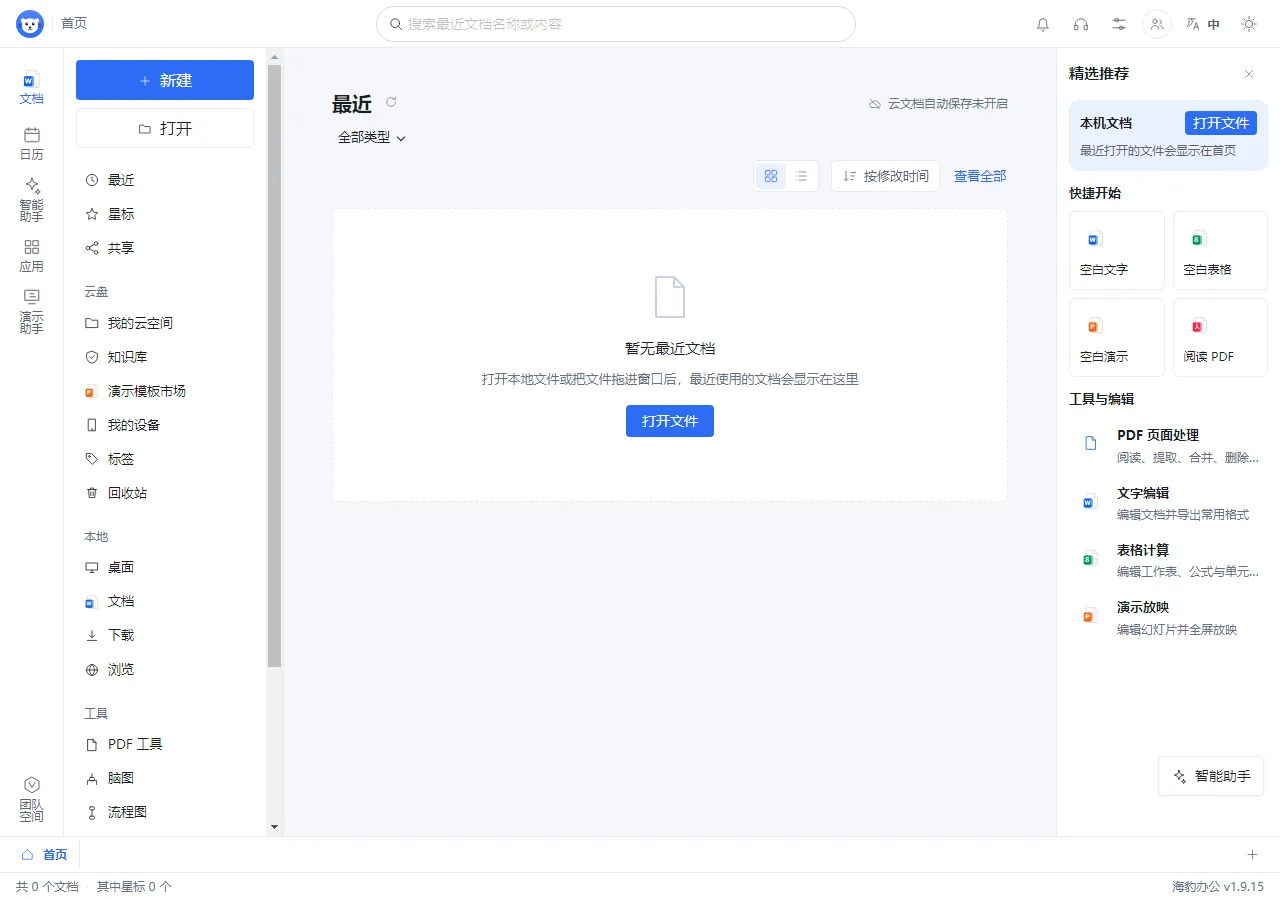This screenshot has height=900, width=1280.
Task: Click the sidebar scrollbar down arrow
Action: (274, 827)
